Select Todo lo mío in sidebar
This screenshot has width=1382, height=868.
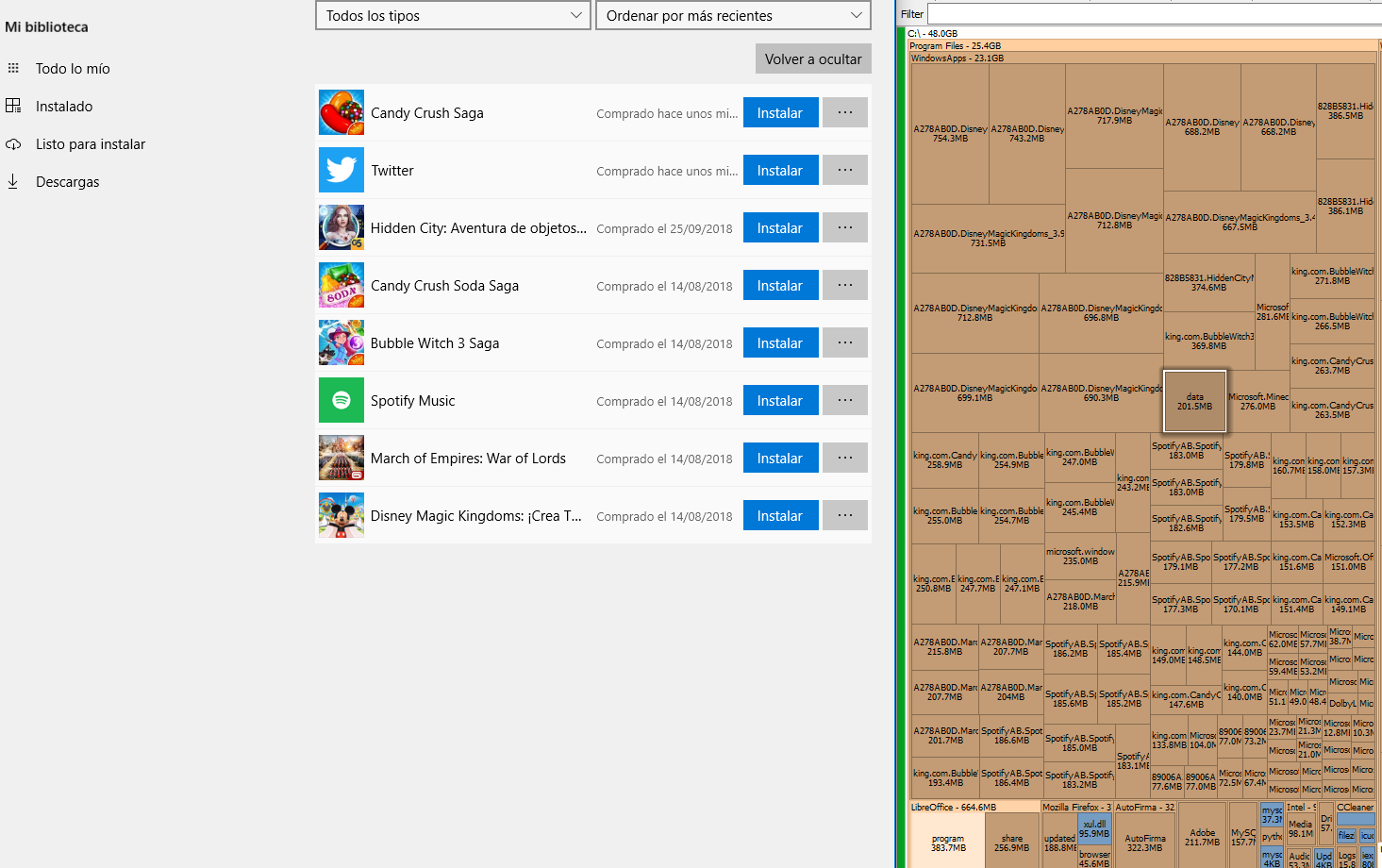[x=73, y=69]
